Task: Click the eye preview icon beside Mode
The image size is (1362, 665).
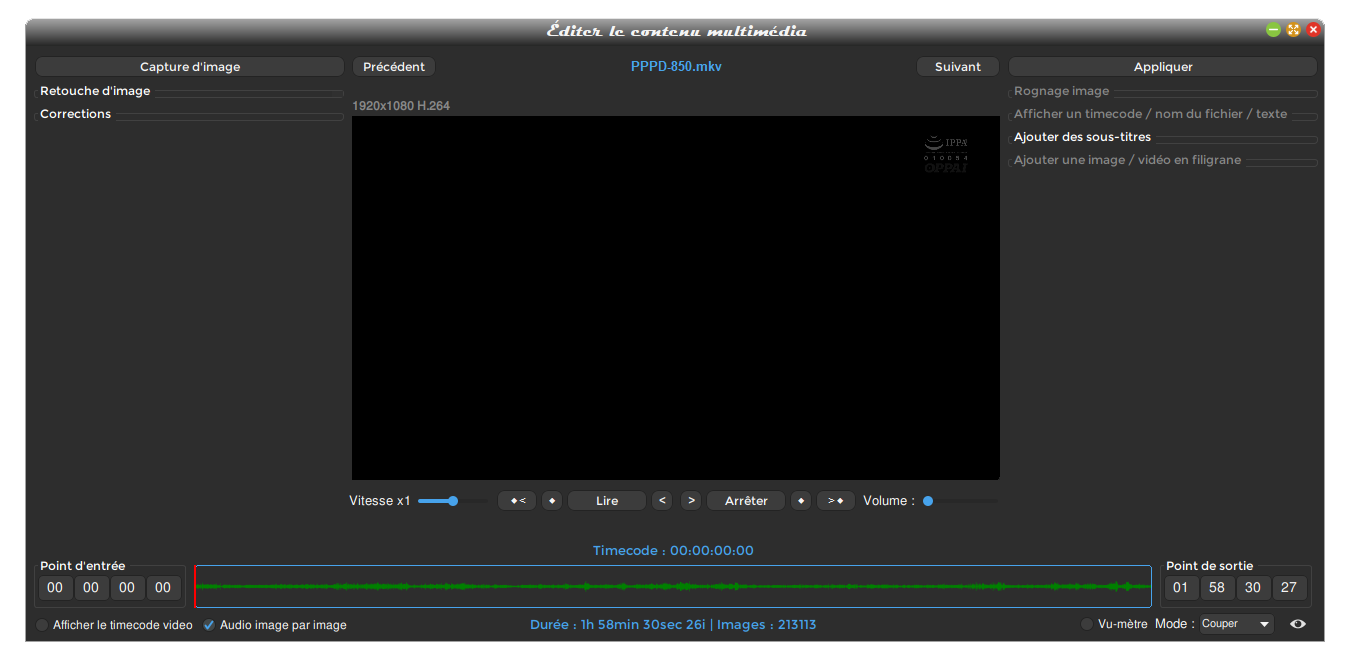Action: (1298, 624)
